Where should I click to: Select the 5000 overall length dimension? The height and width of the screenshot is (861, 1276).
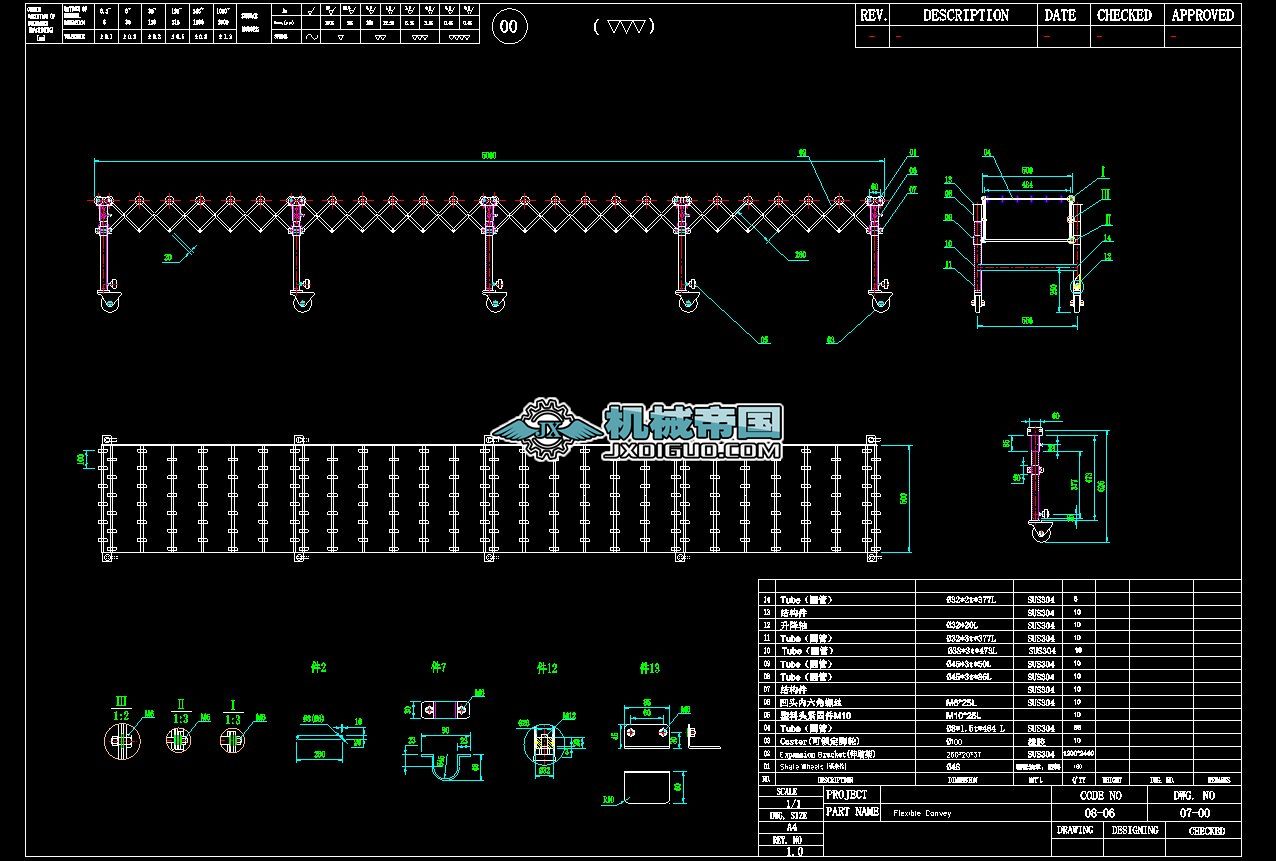click(x=488, y=156)
